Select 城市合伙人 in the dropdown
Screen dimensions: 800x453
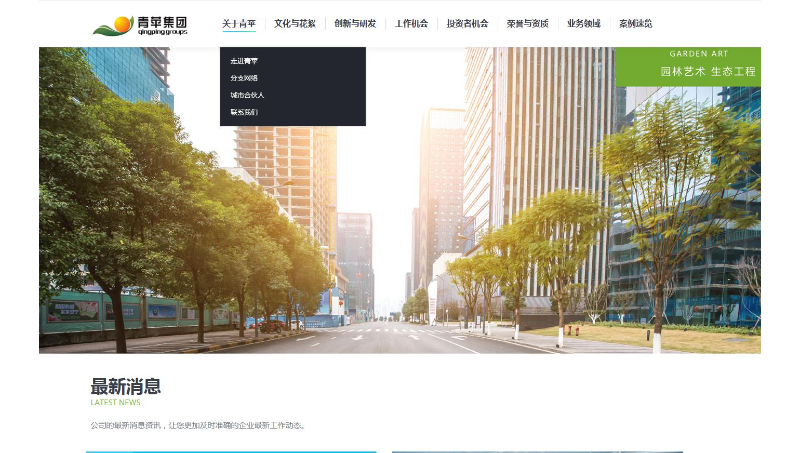coord(247,95)
